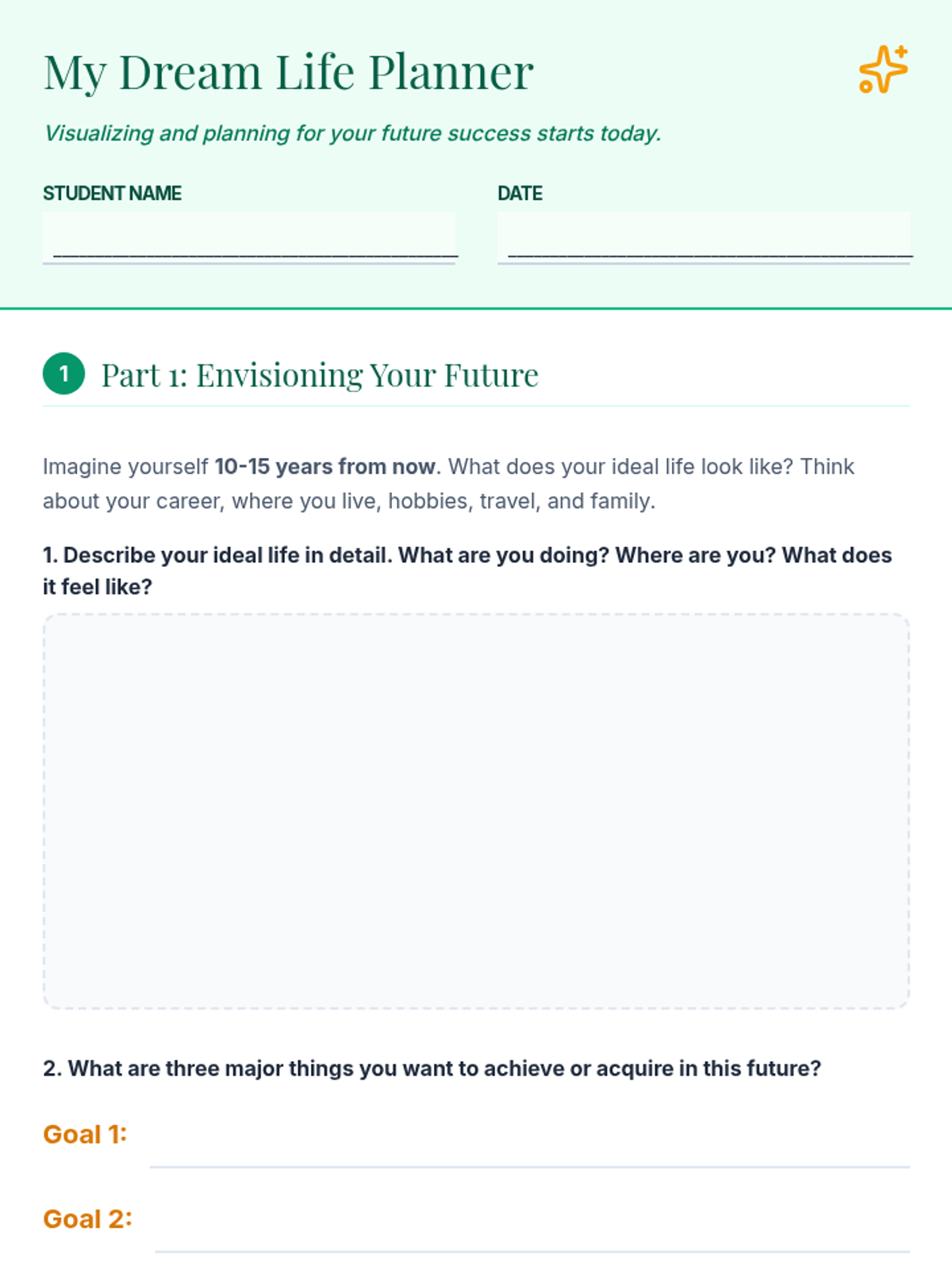Image resolution: width=952 pixels, height=1270 pixels.
Task: Focus the Student Name input field
Action: click(249, 237)
